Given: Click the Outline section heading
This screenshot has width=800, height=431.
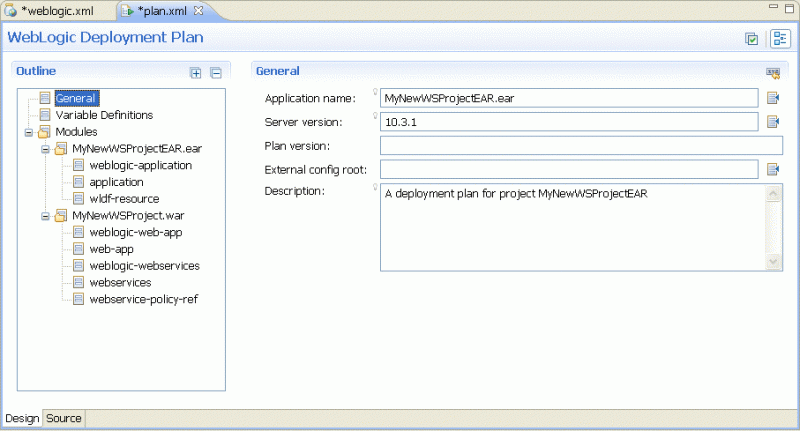Looking at the screenshot, I should point(36,71).
